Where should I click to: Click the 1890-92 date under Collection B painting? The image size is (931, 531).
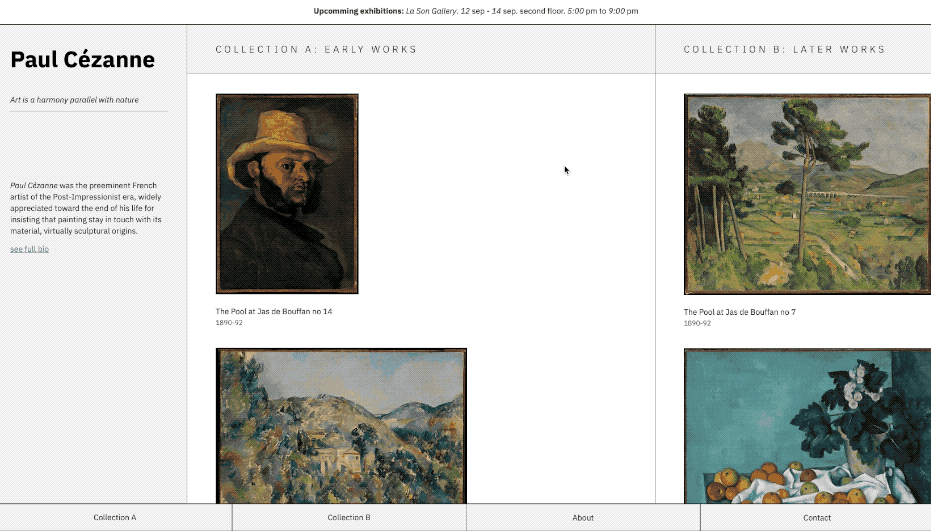pyautogui.click(x=697, y=323)
